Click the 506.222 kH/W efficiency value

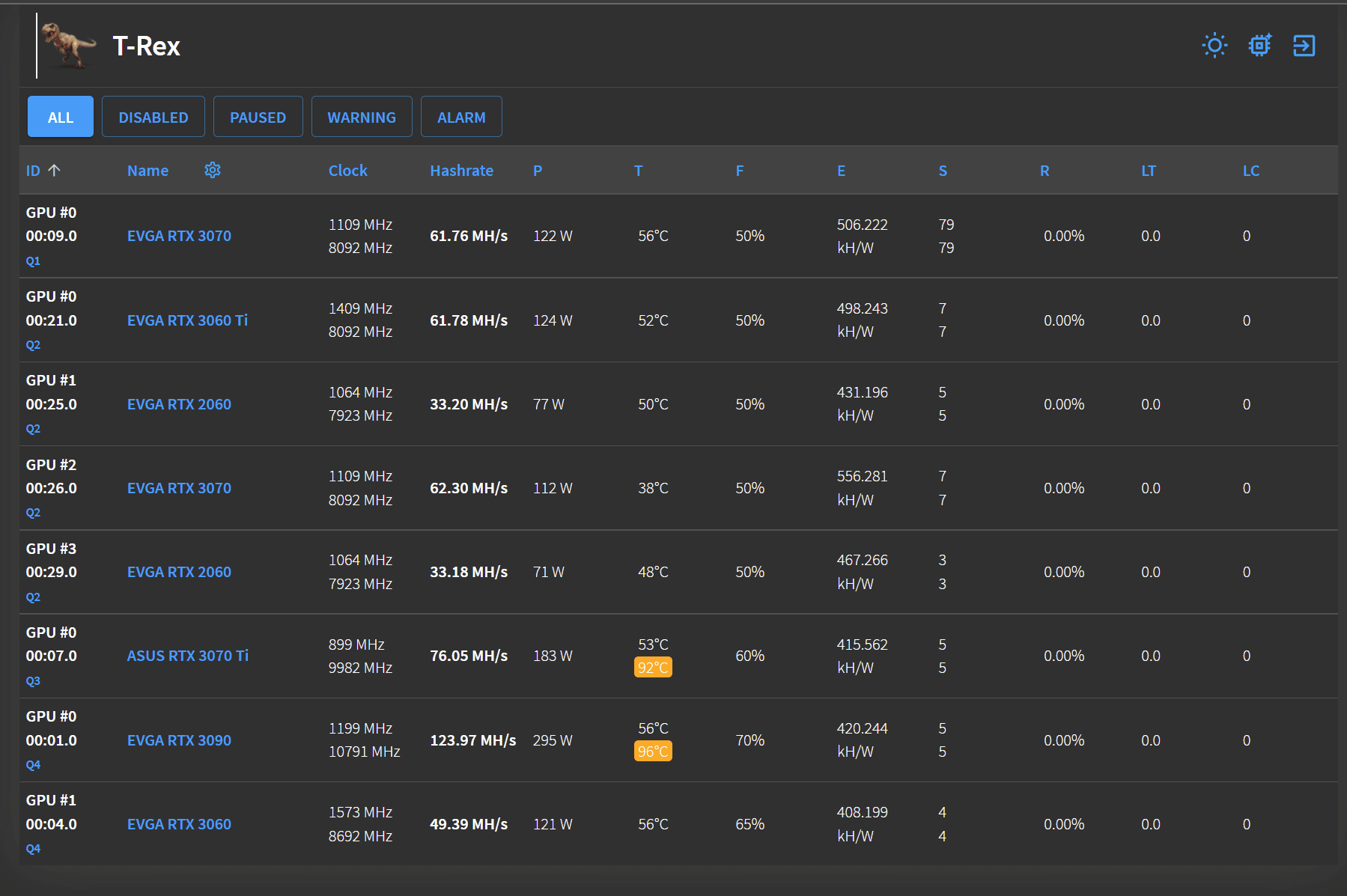863,236
